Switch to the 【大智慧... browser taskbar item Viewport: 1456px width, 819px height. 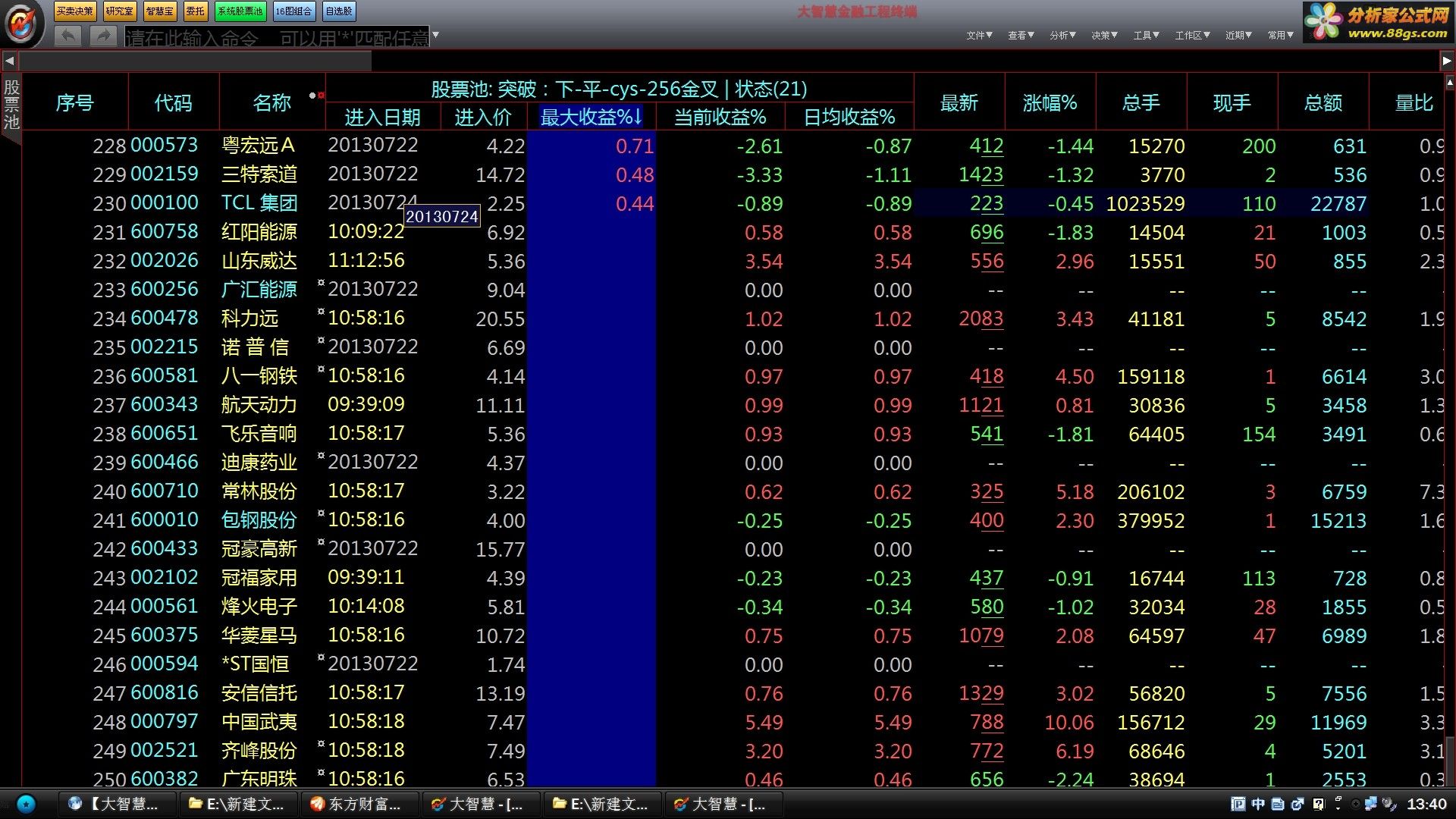pos(118,804)
